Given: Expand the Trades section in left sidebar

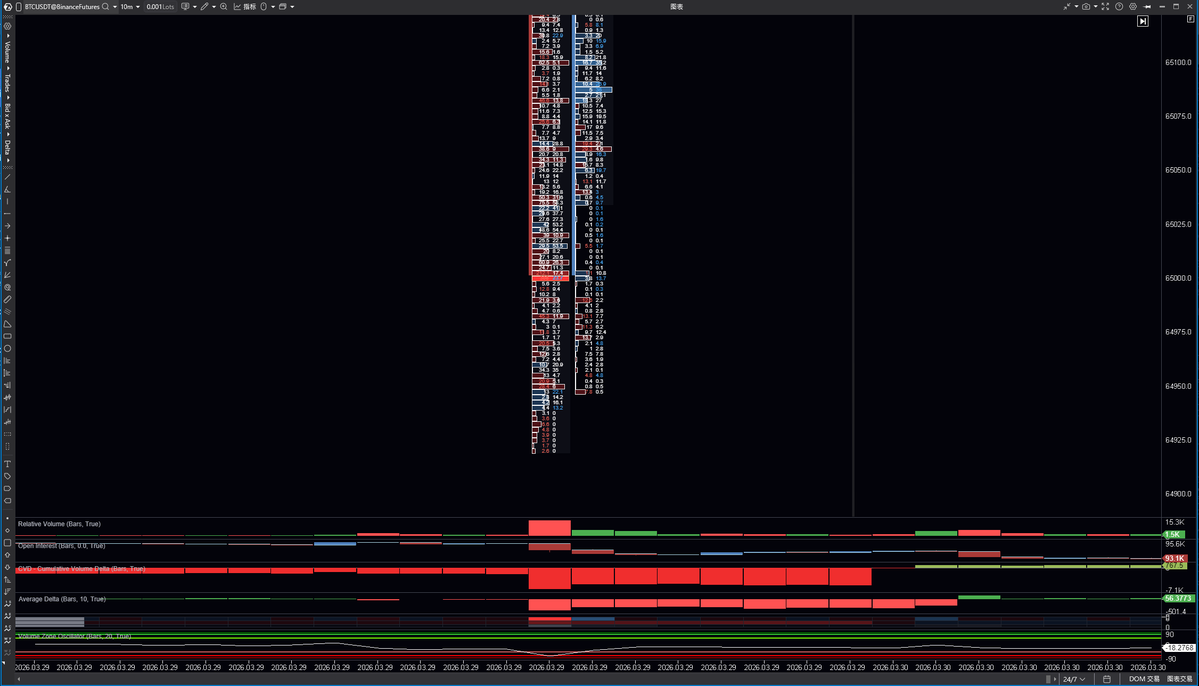Looking at the screenshot, I should [x=8, y=84].
